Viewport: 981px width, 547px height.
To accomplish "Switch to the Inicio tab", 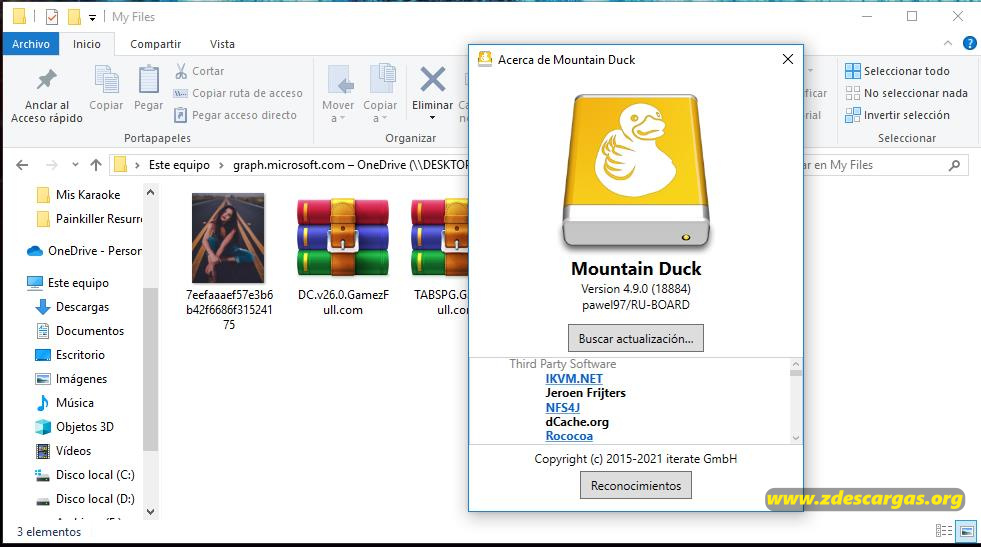I will click(x=86, y=44).
